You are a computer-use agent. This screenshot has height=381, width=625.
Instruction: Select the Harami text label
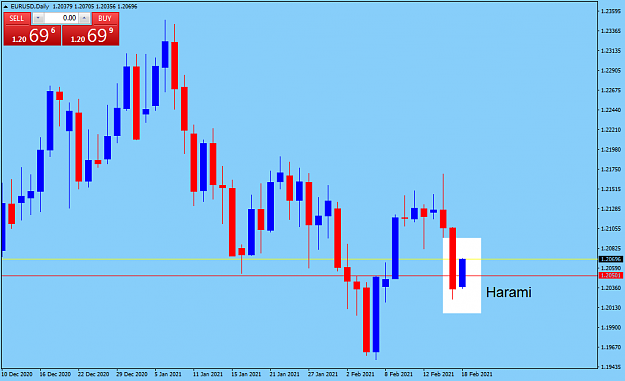(x=509, y=292)
